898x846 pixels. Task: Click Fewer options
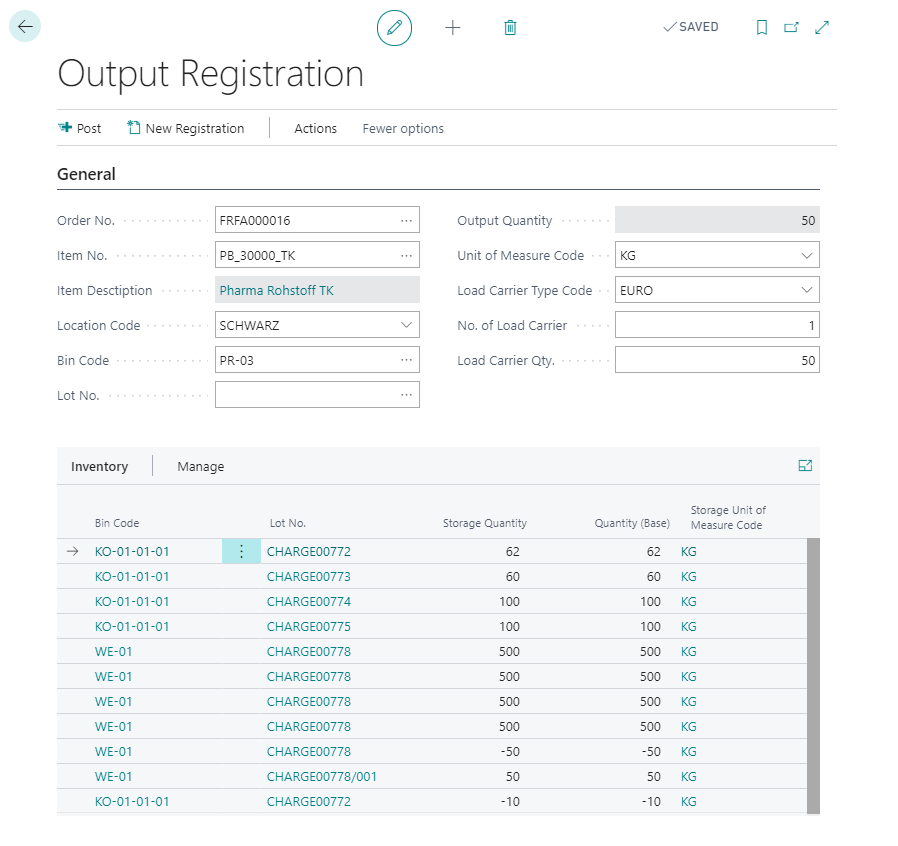coord(403,128)
